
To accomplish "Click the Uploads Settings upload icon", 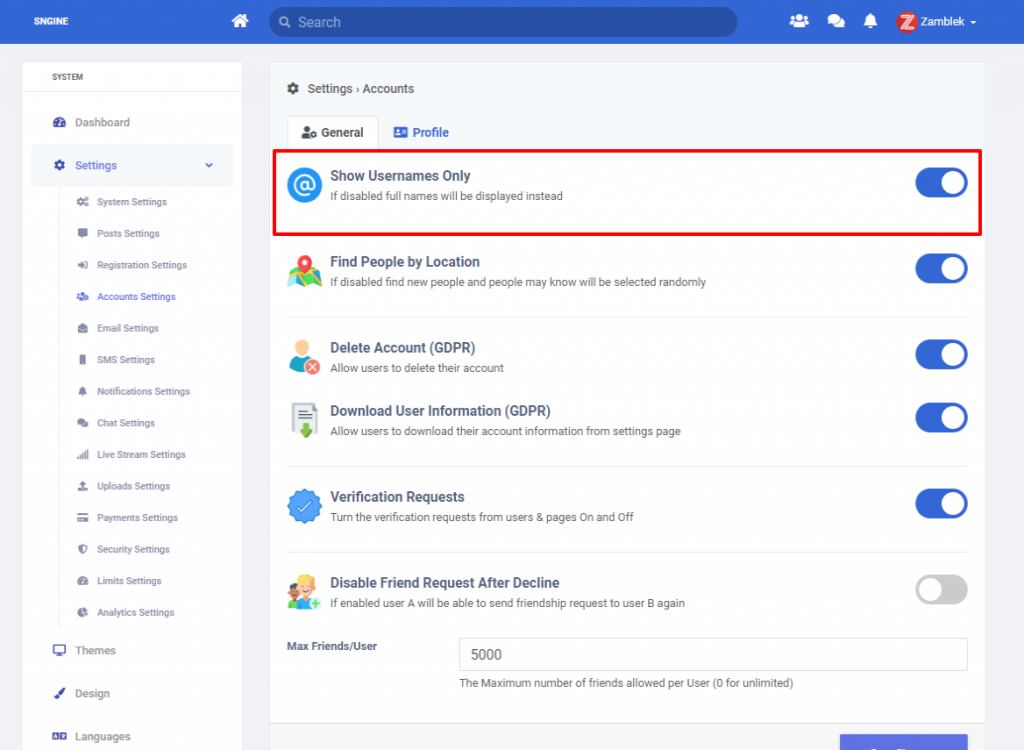I will pyautogui.click(x=82, y=486).
